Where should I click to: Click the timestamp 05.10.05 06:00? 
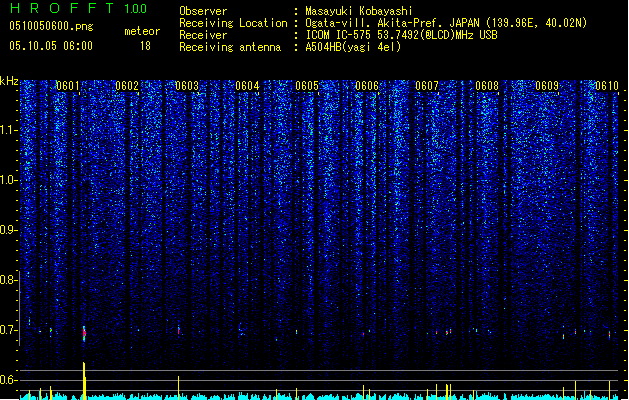coord(51,46)
